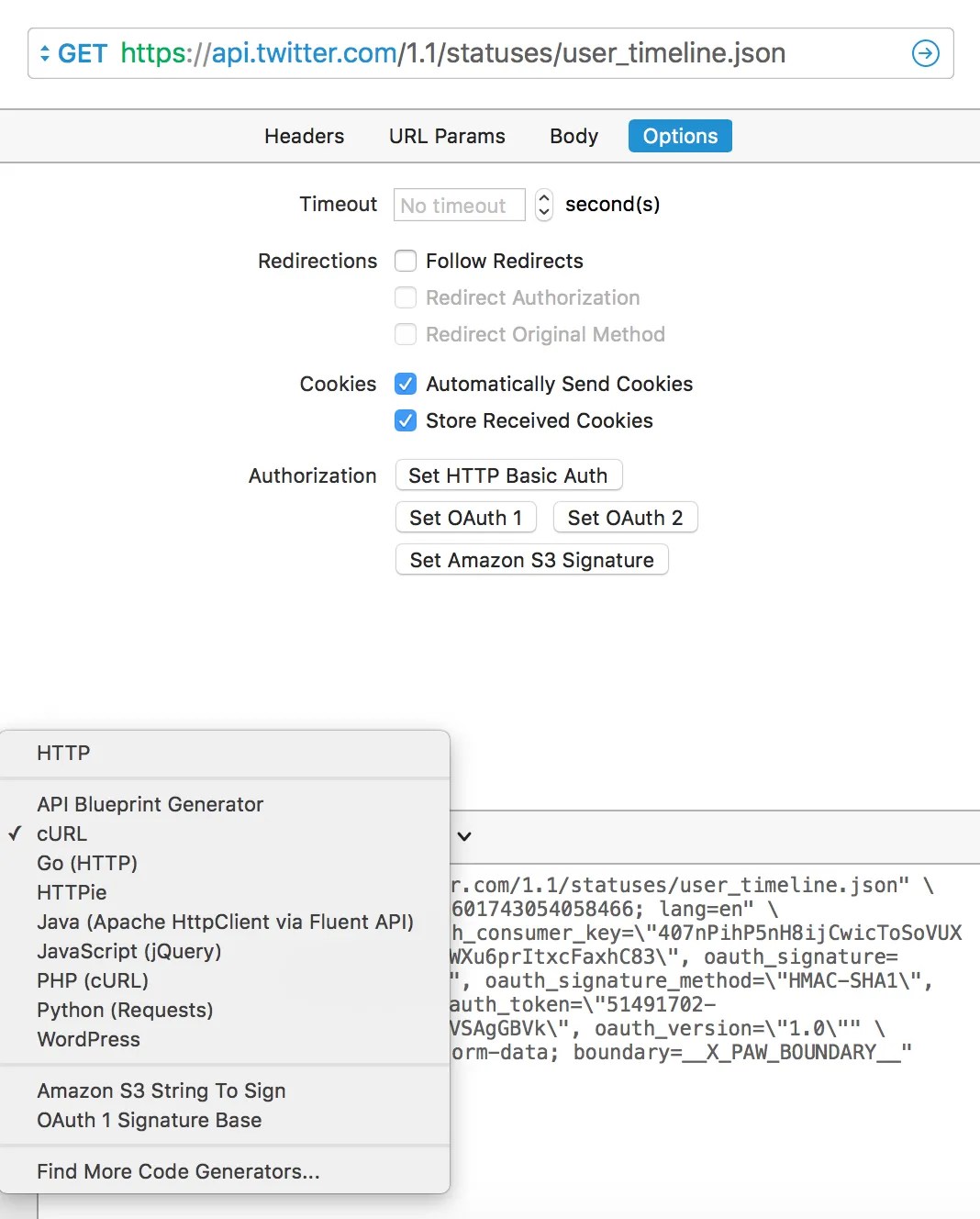This screenshot has width=980, height=1219.
Task: Choose PHP (cURL) generator
Action: tap(225, 980)
